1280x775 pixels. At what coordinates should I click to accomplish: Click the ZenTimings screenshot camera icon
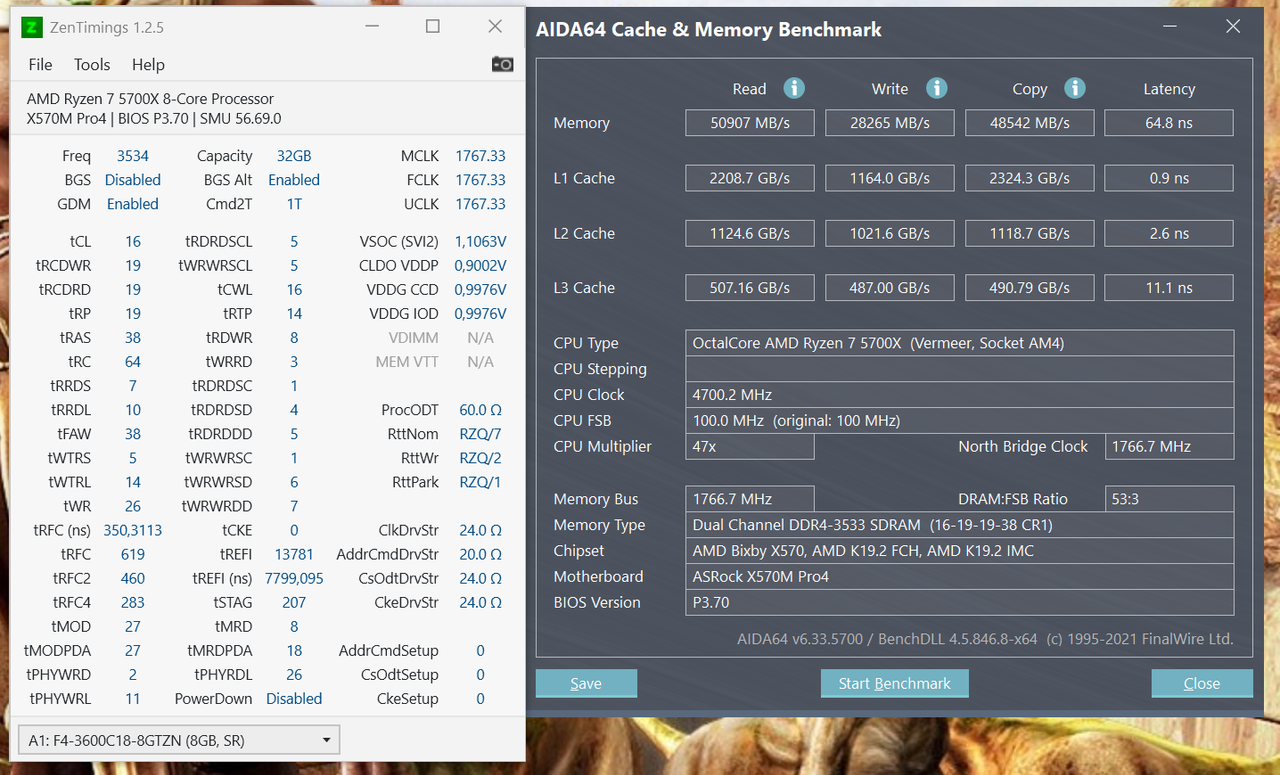coord(502,64)
